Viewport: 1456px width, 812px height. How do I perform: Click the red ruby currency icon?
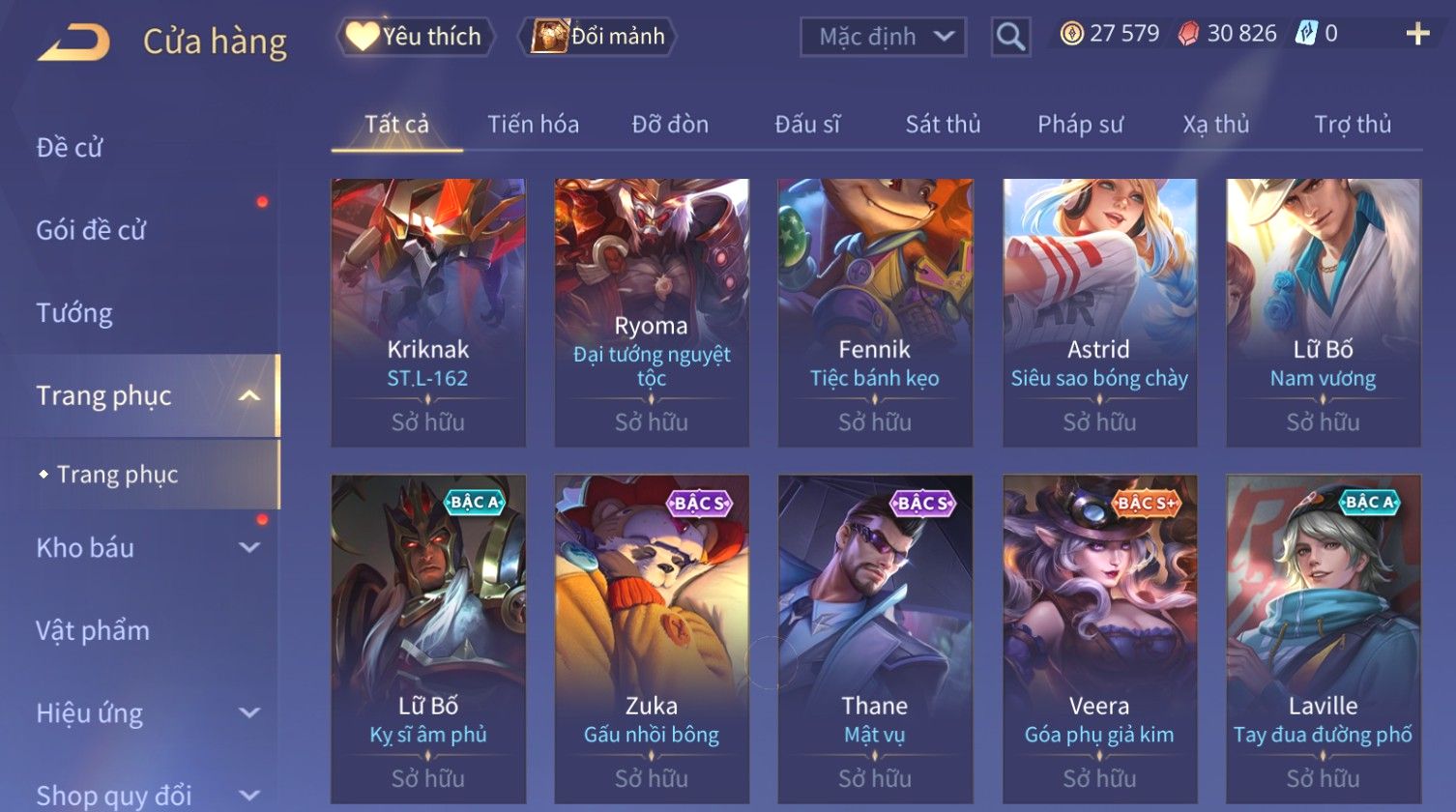pyautogui.click(x=1188, y=35)
